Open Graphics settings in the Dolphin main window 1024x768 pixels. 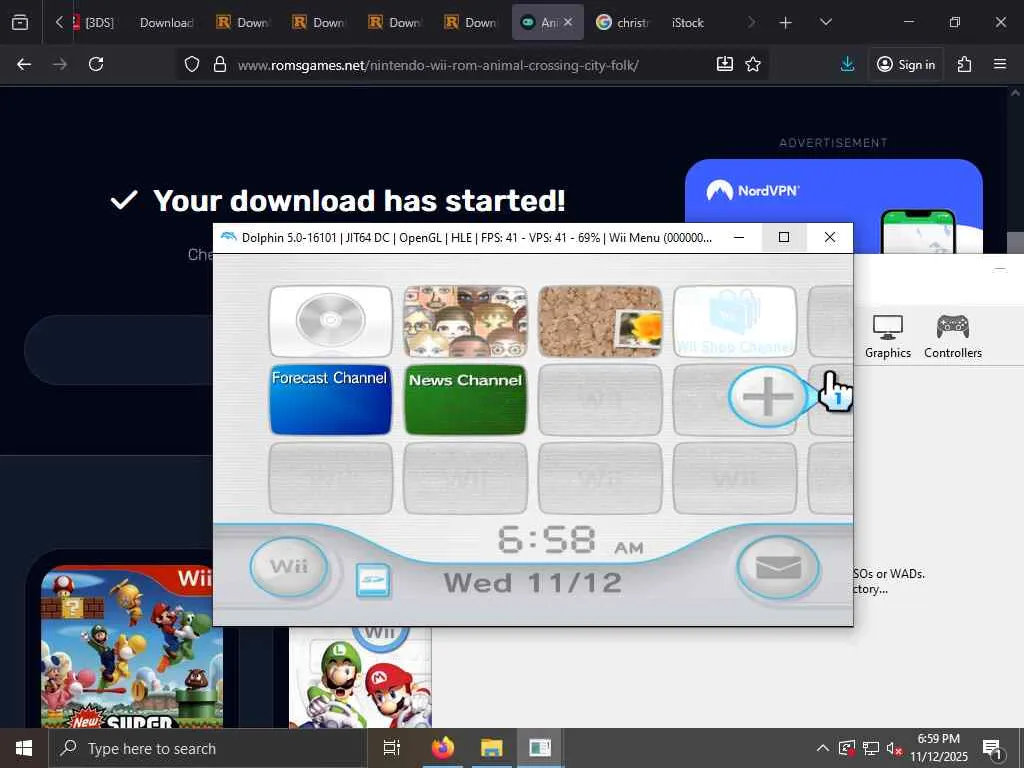coord(888,336)
